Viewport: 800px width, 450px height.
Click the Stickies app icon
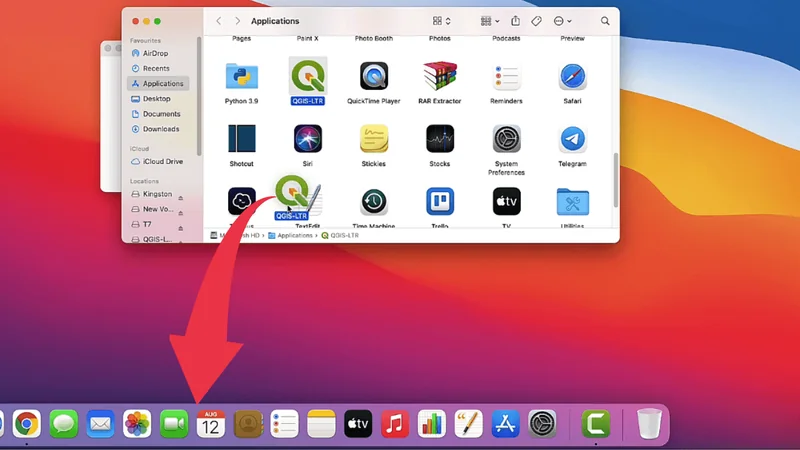374,139
